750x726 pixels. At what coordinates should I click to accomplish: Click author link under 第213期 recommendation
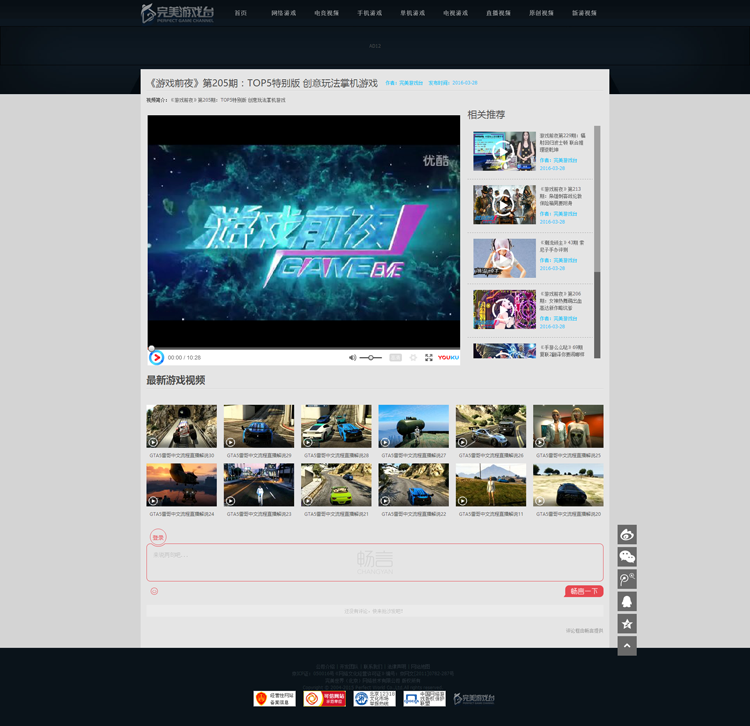[558, 214]
